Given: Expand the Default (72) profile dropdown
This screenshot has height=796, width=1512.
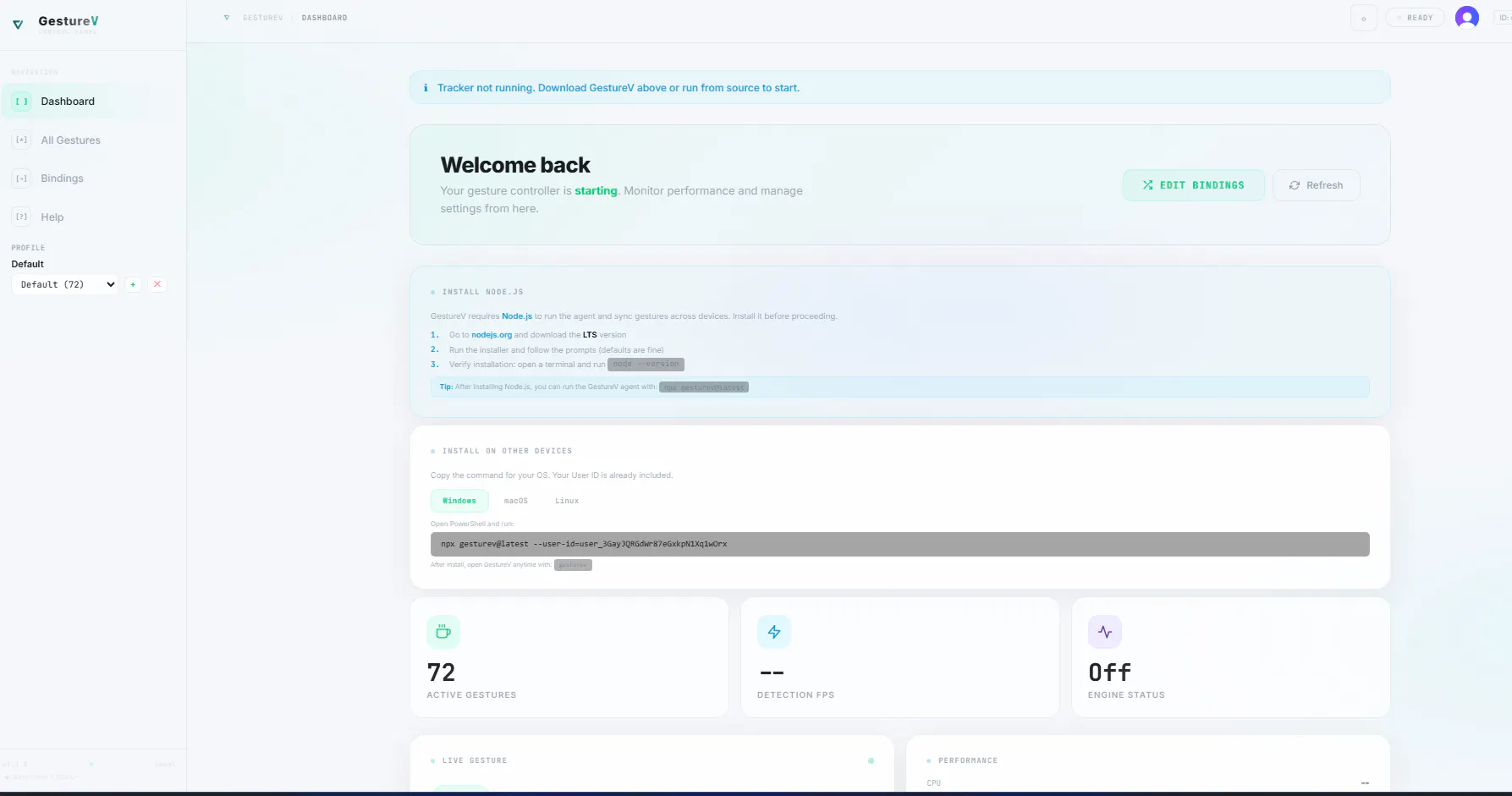Looking at the screenshot, I should click(65, 284).
